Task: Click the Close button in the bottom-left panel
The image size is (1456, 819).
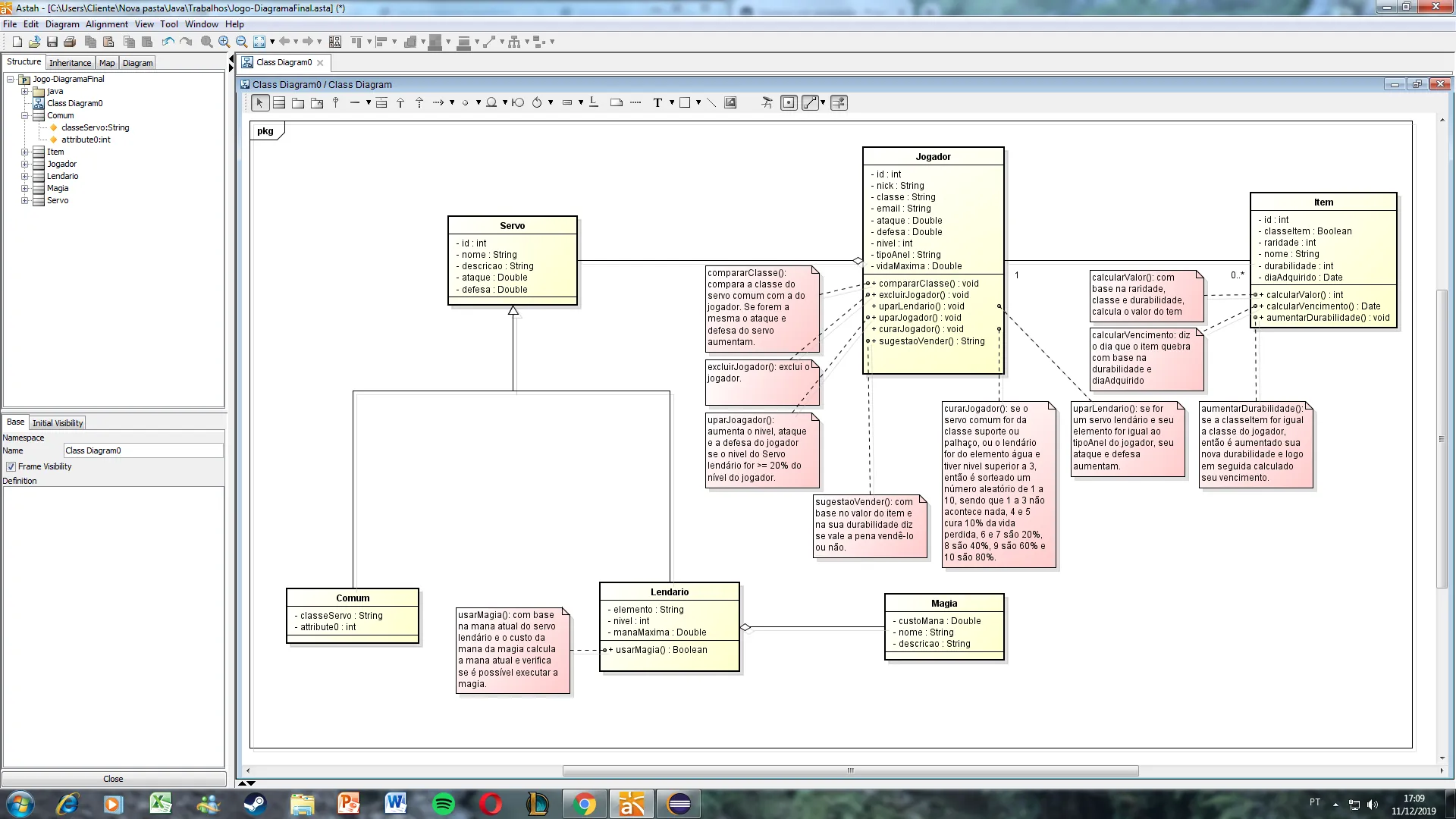Action: click(114, 779)
